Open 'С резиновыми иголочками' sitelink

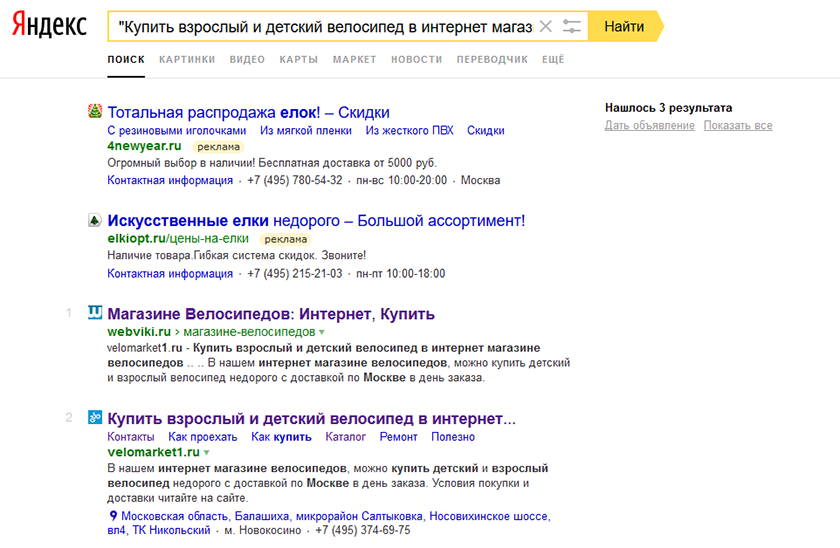(x=177, y=131)
